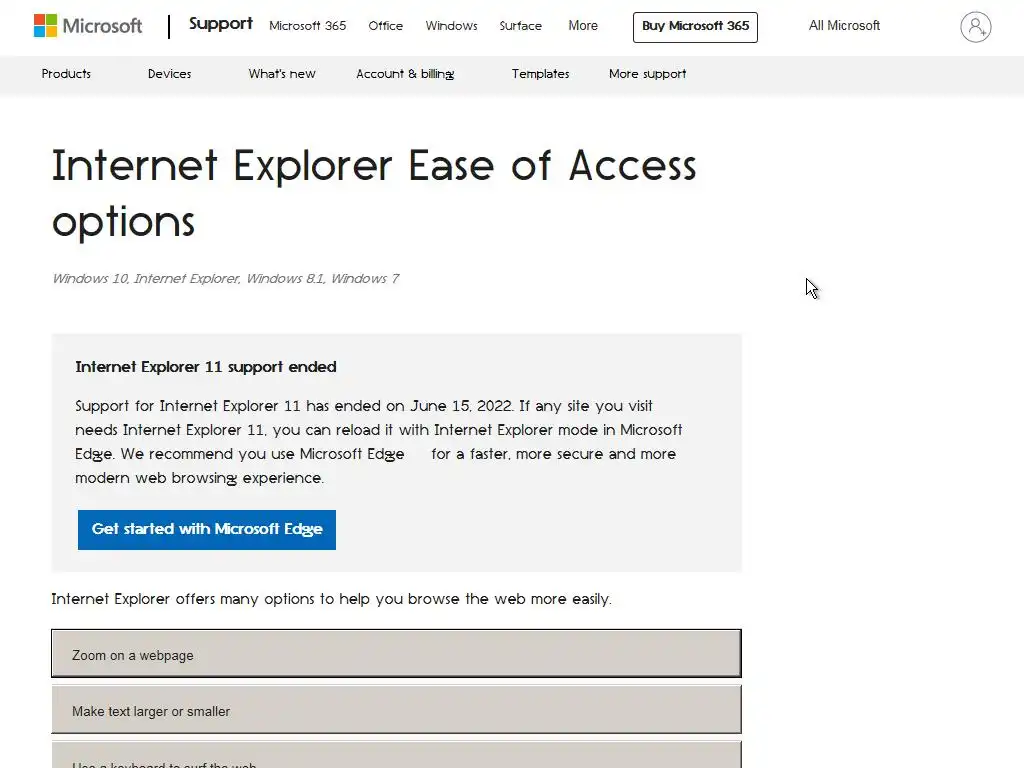Expand the More menu in the header
This screenshot has width=1024, height=768.
pos(583,26)
